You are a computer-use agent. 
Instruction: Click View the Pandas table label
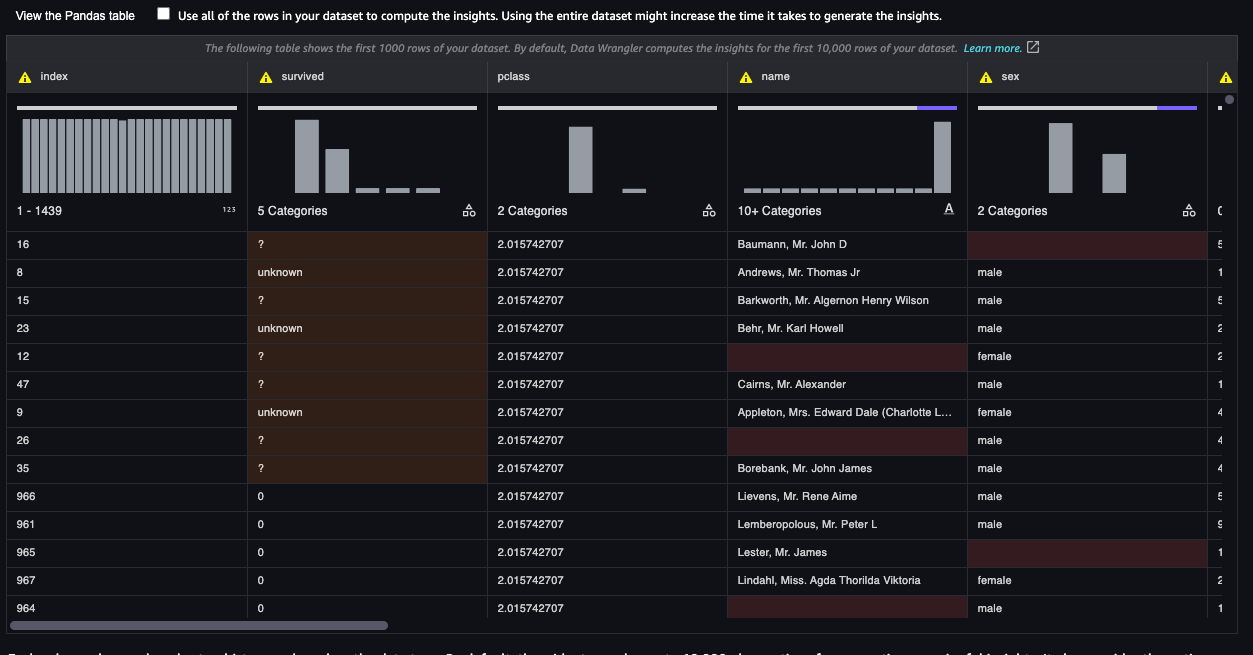(75, 16)
